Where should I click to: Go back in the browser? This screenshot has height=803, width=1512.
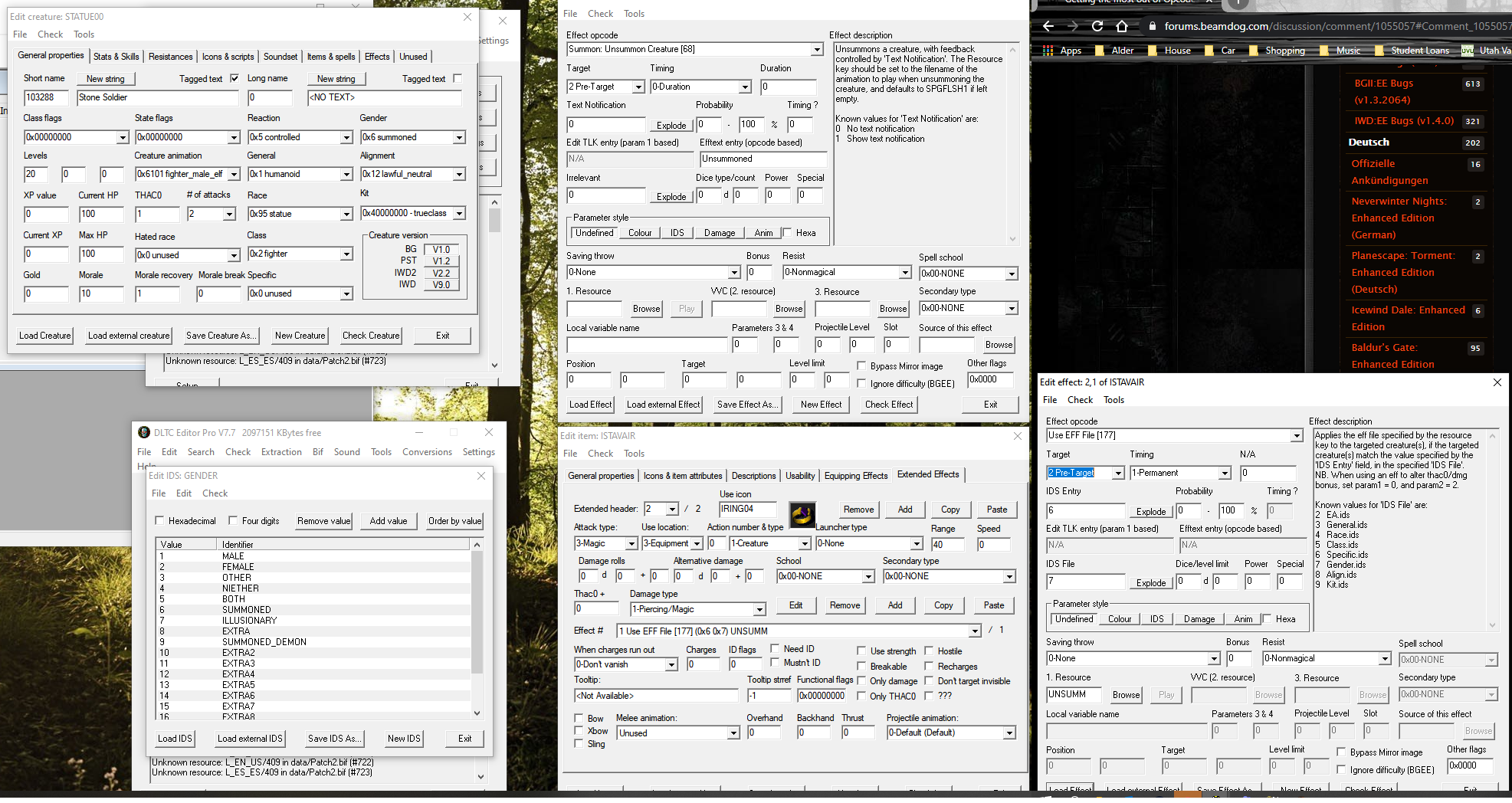(x=1048, y=26)
